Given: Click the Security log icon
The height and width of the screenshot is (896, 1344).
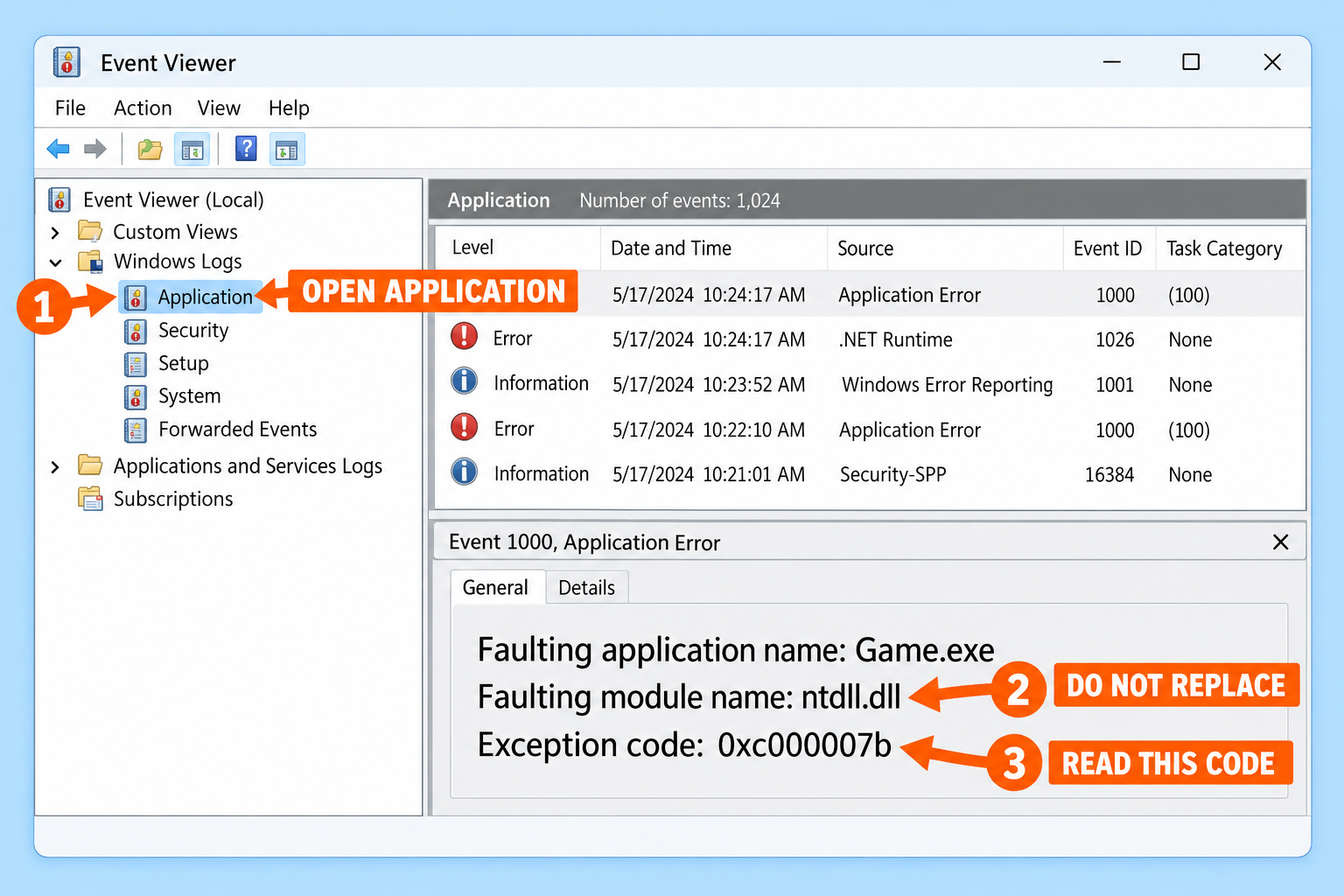Looking at the screenshot, I should [135, 332].
